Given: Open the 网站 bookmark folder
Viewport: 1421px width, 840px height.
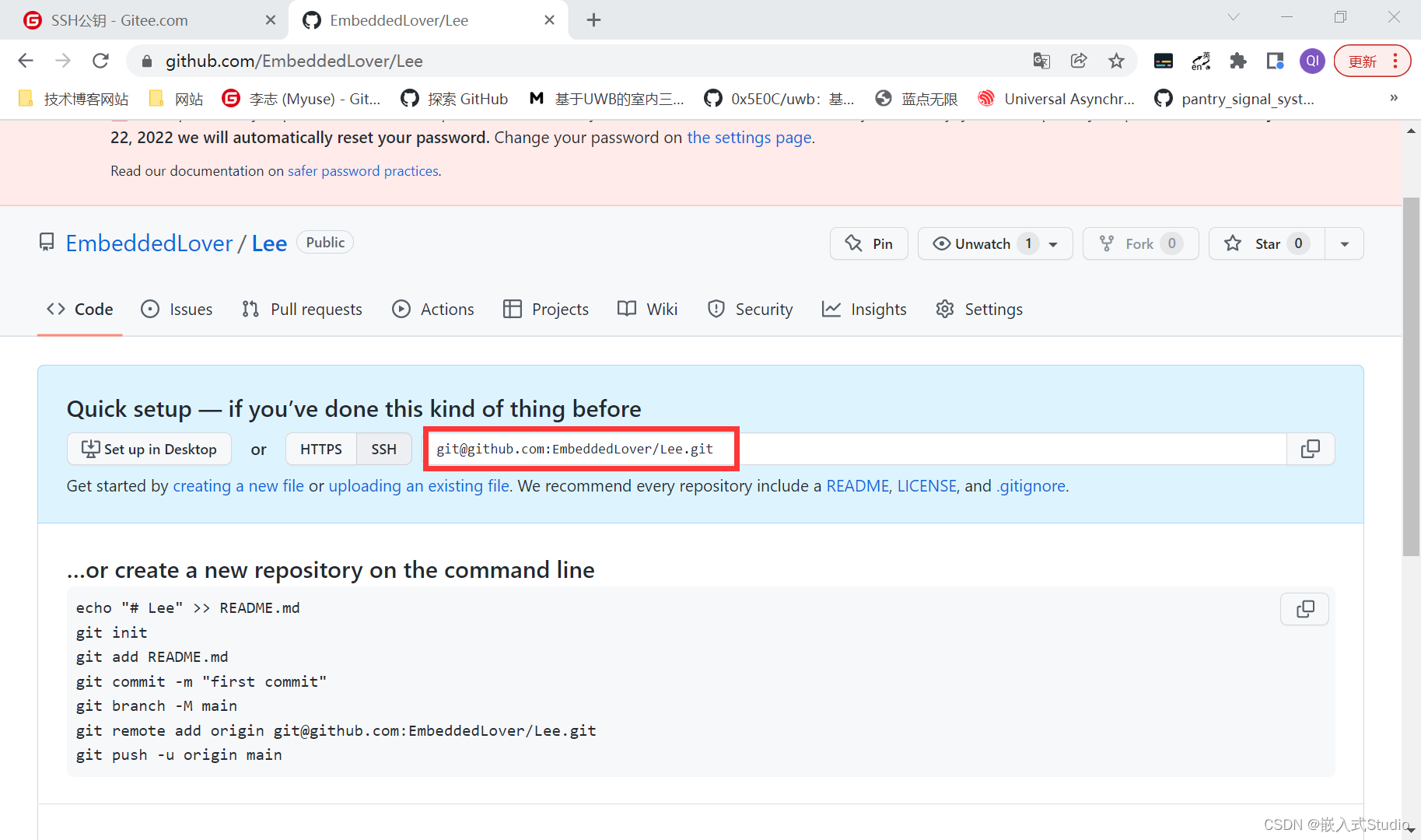Looking at the screenshot, I should pyautogui.click(x=176, y=99).
